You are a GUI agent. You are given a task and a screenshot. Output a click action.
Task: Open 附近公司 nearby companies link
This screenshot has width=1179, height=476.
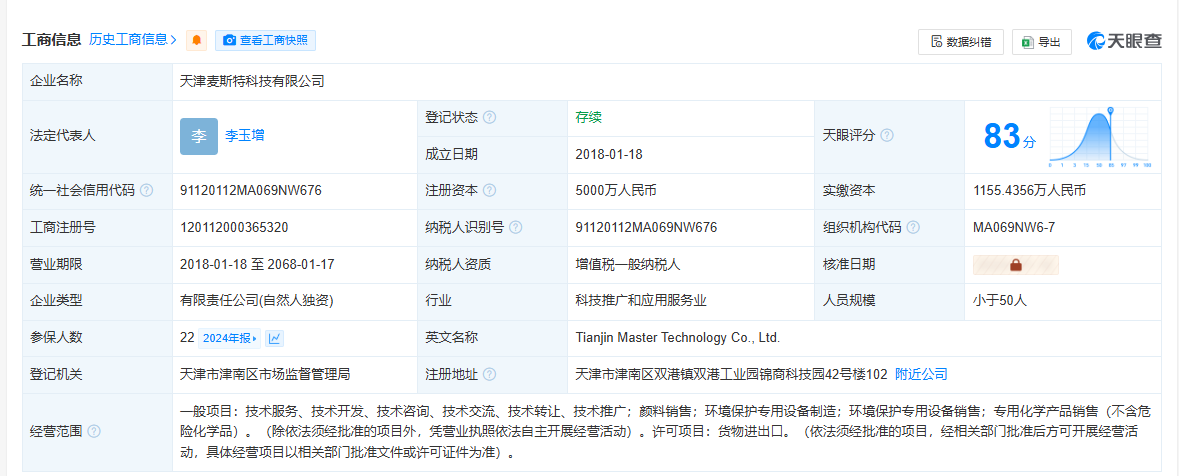[921, 374]
